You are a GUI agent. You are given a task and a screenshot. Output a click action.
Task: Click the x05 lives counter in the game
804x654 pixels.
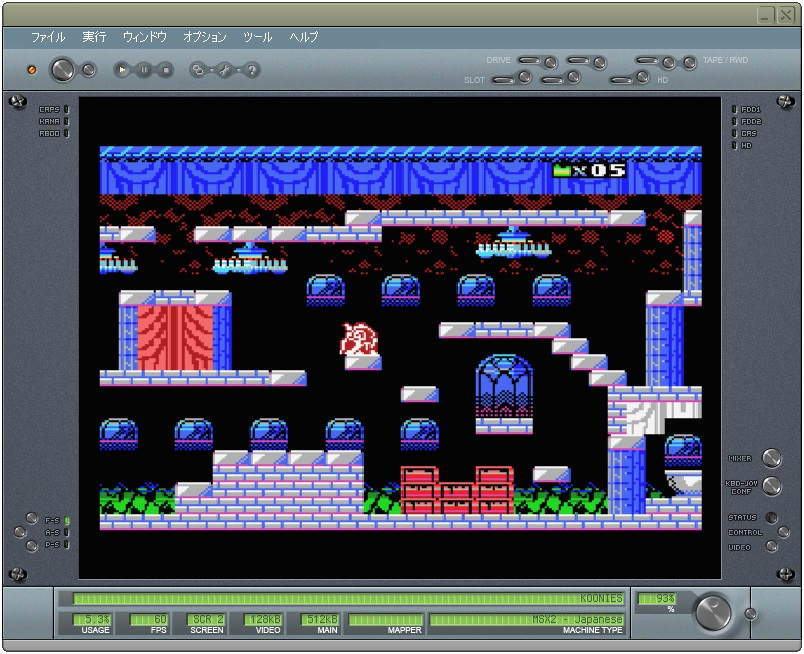pyautogui.click(x=589, y=170)
